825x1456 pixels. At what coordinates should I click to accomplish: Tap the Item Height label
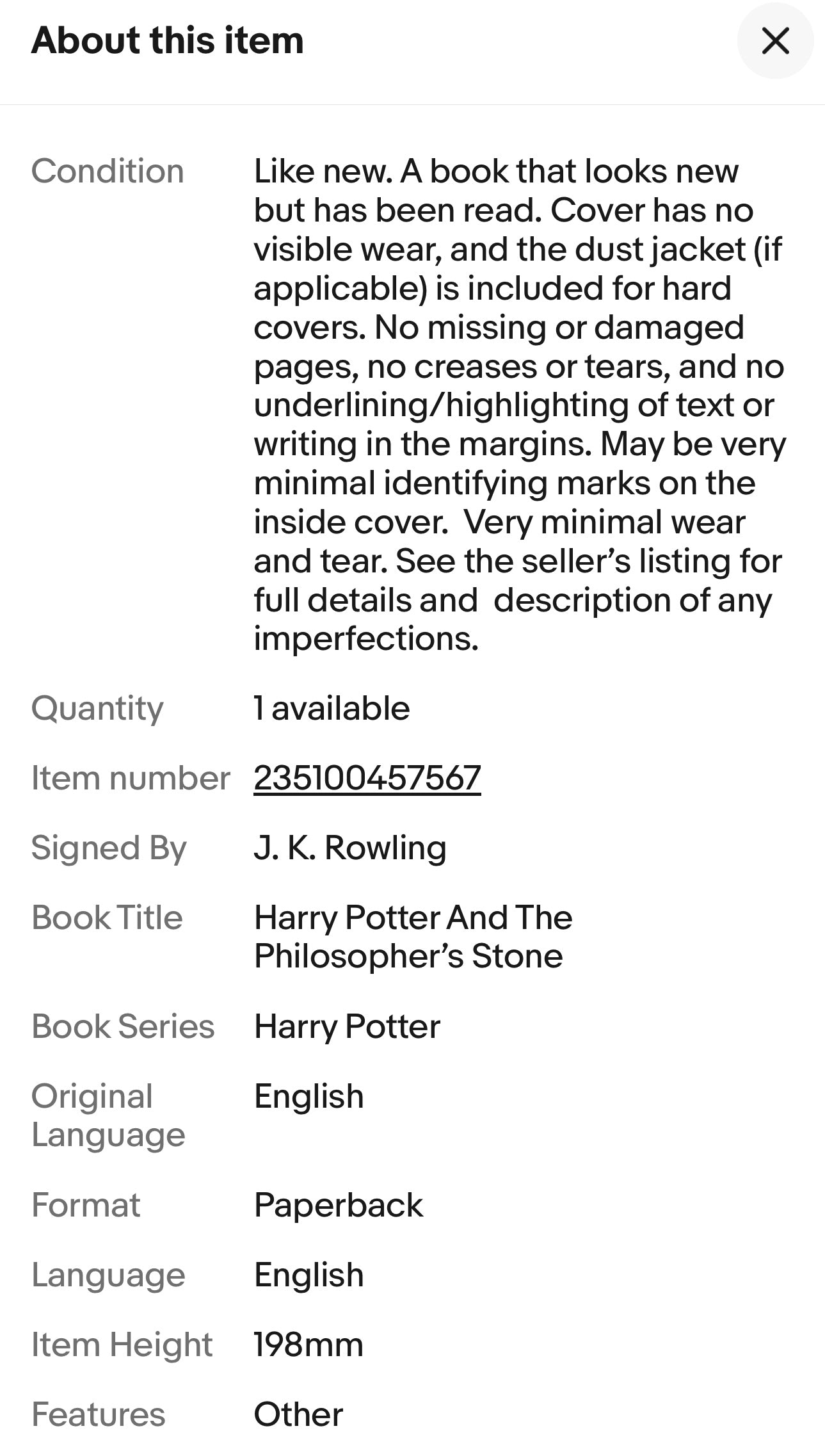click(x=122, y=1345)
